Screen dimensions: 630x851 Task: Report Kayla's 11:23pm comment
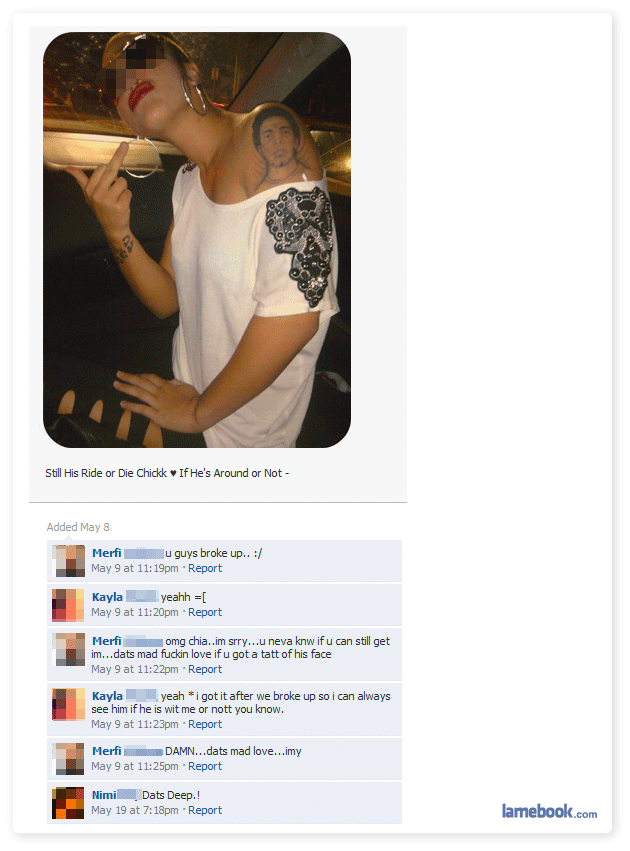click(x=205, y=724)
